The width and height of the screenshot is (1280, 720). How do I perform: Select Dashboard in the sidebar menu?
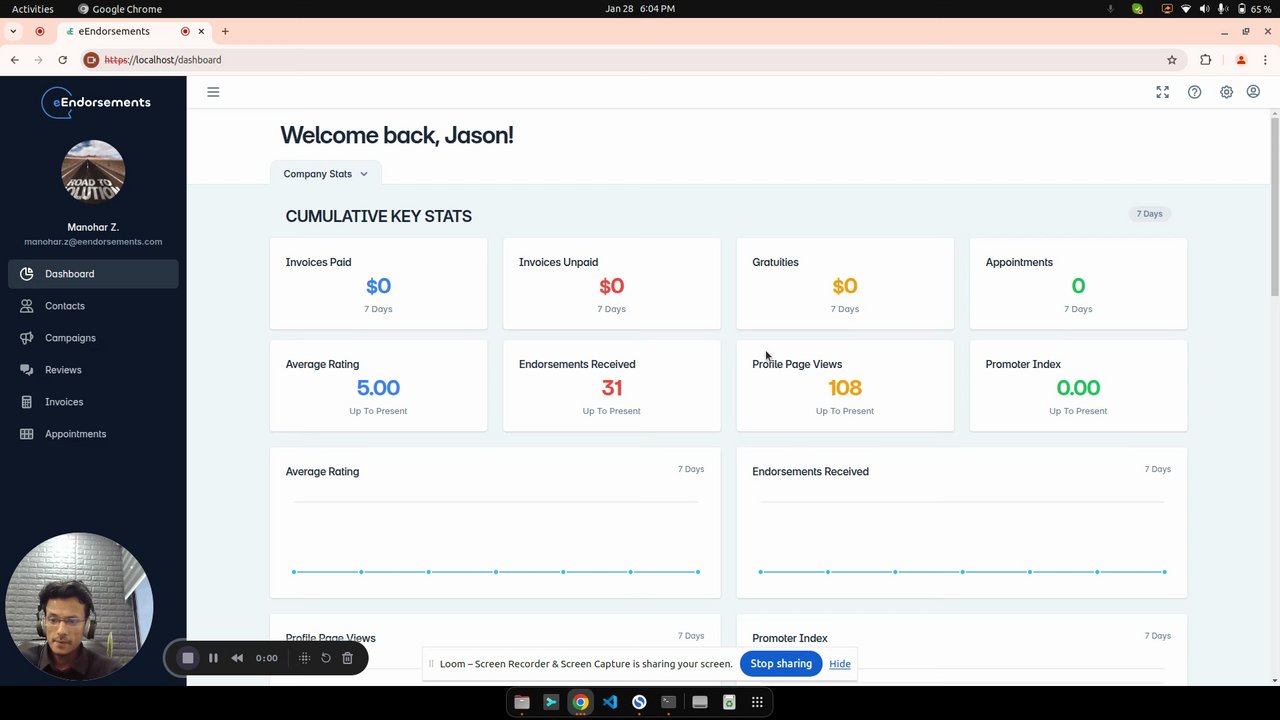[x=93, y=274]
